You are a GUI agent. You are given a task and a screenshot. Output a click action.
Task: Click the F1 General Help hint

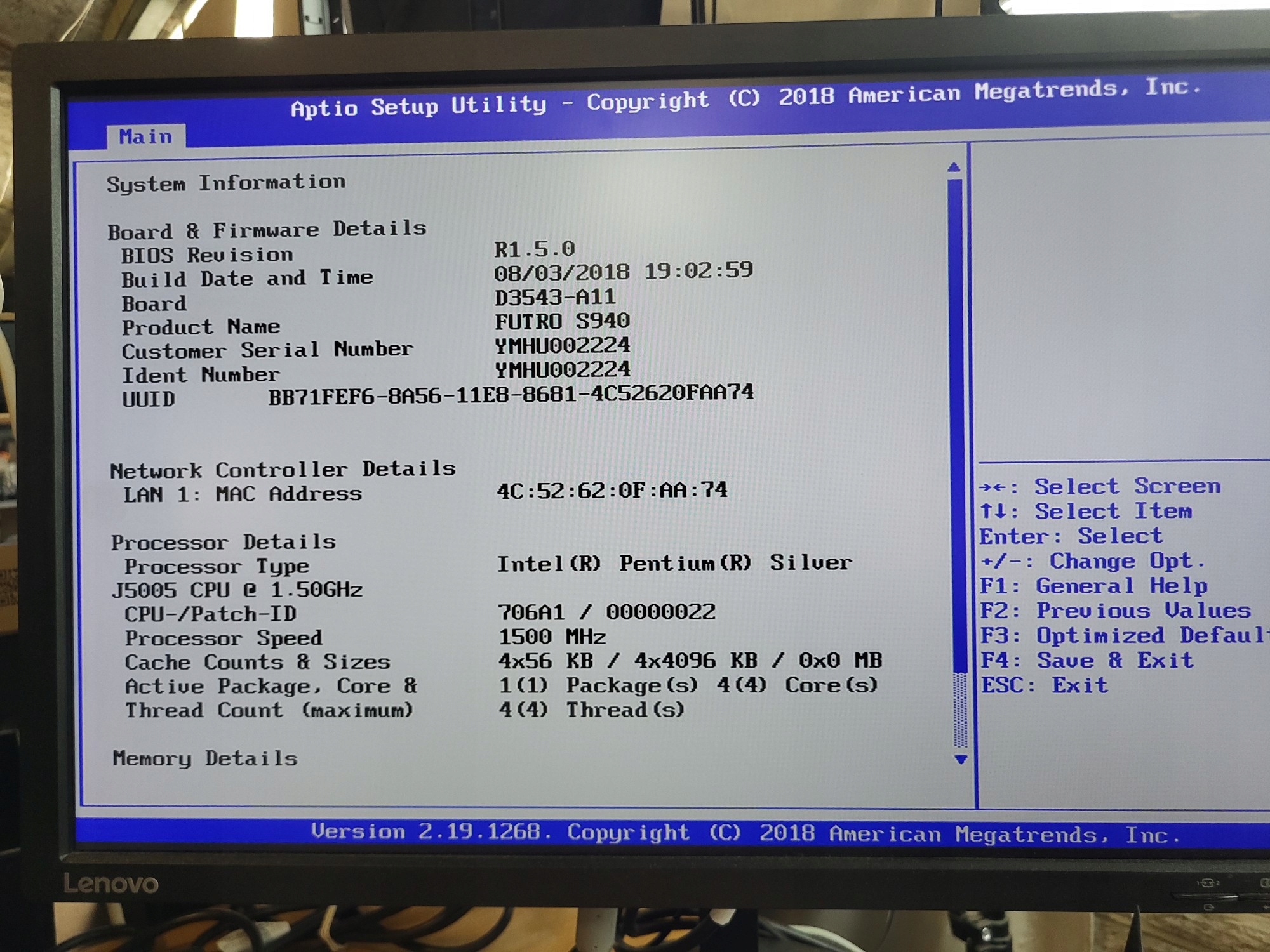coord(1093,586)
